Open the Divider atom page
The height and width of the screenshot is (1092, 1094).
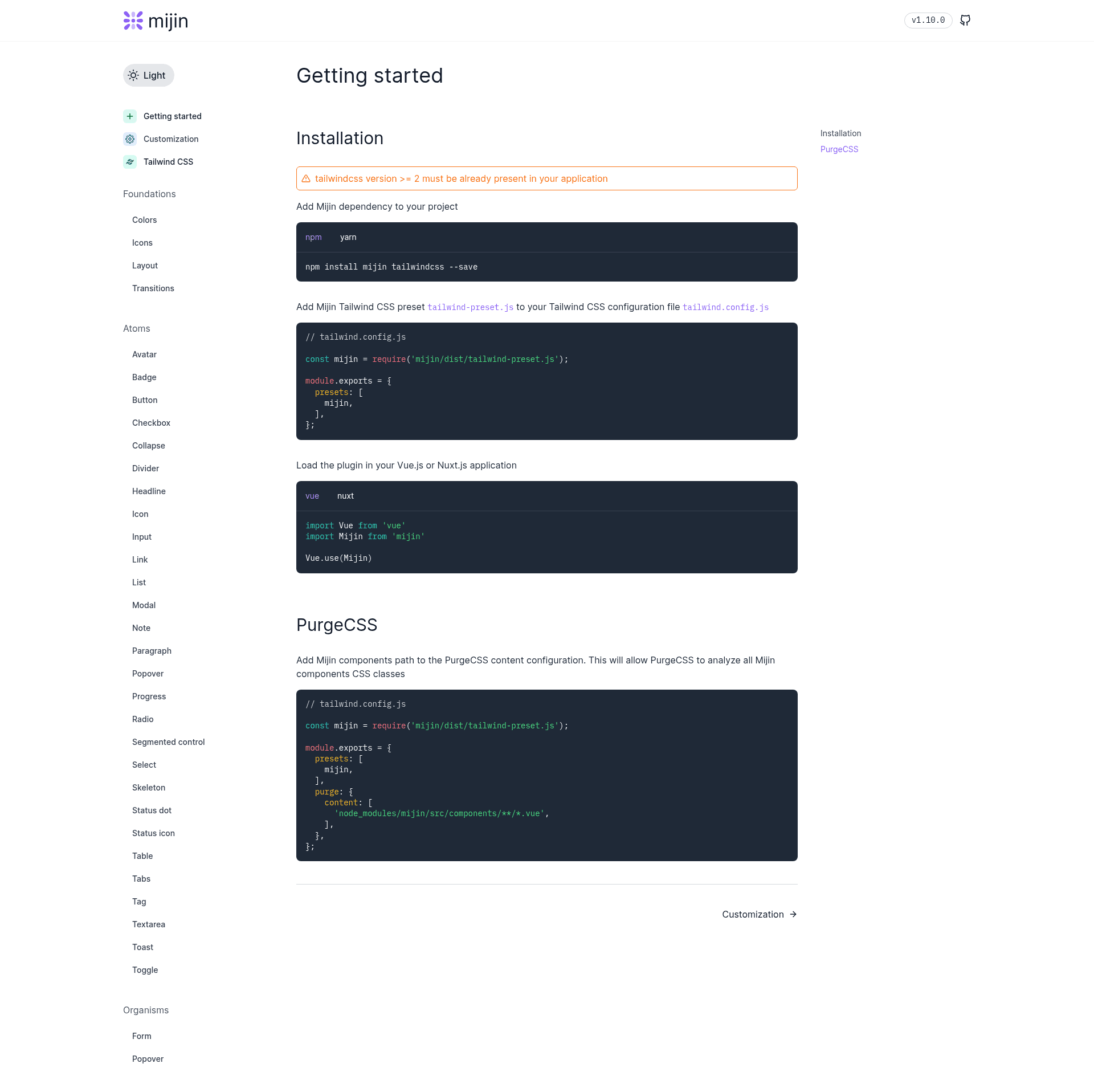coord(146,468)
